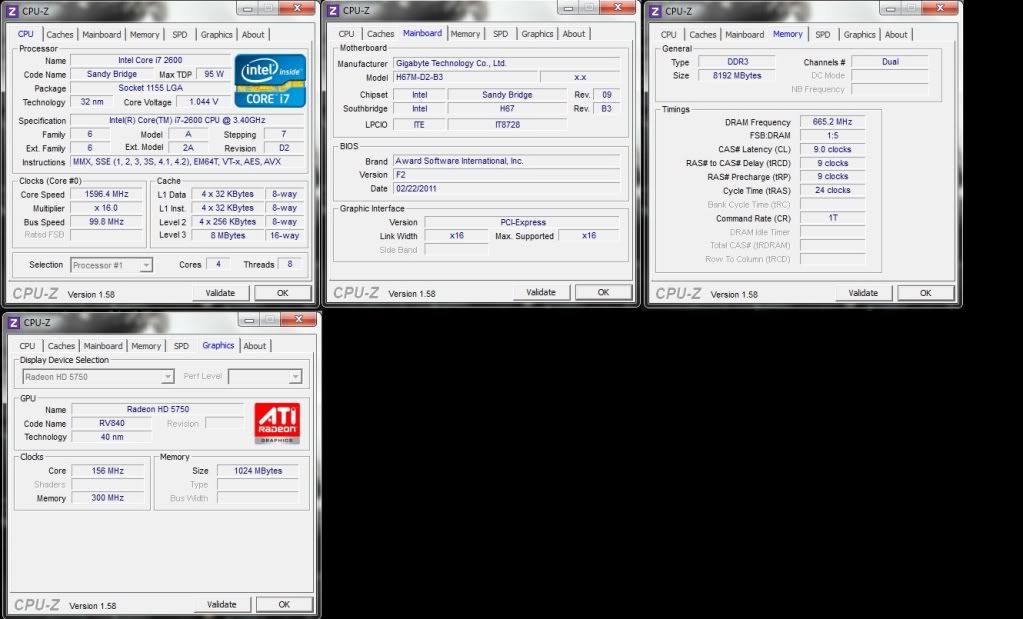Open the Processor #1 selection dropdown
Screen dimensions: 1023x619
click(x=112, y=265)
